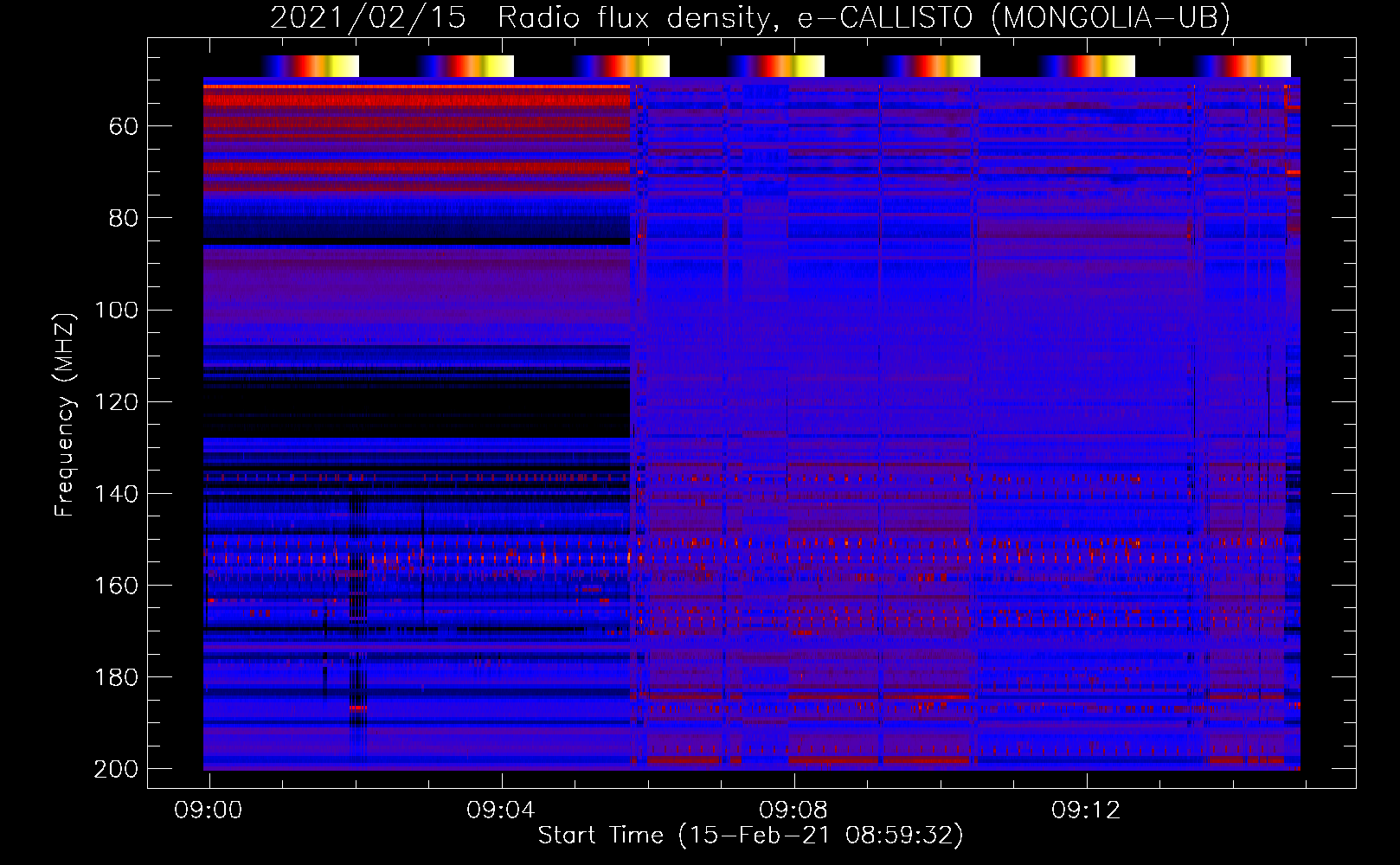
Task: Click the 80 frequency tick label
Action: (124, 218)
